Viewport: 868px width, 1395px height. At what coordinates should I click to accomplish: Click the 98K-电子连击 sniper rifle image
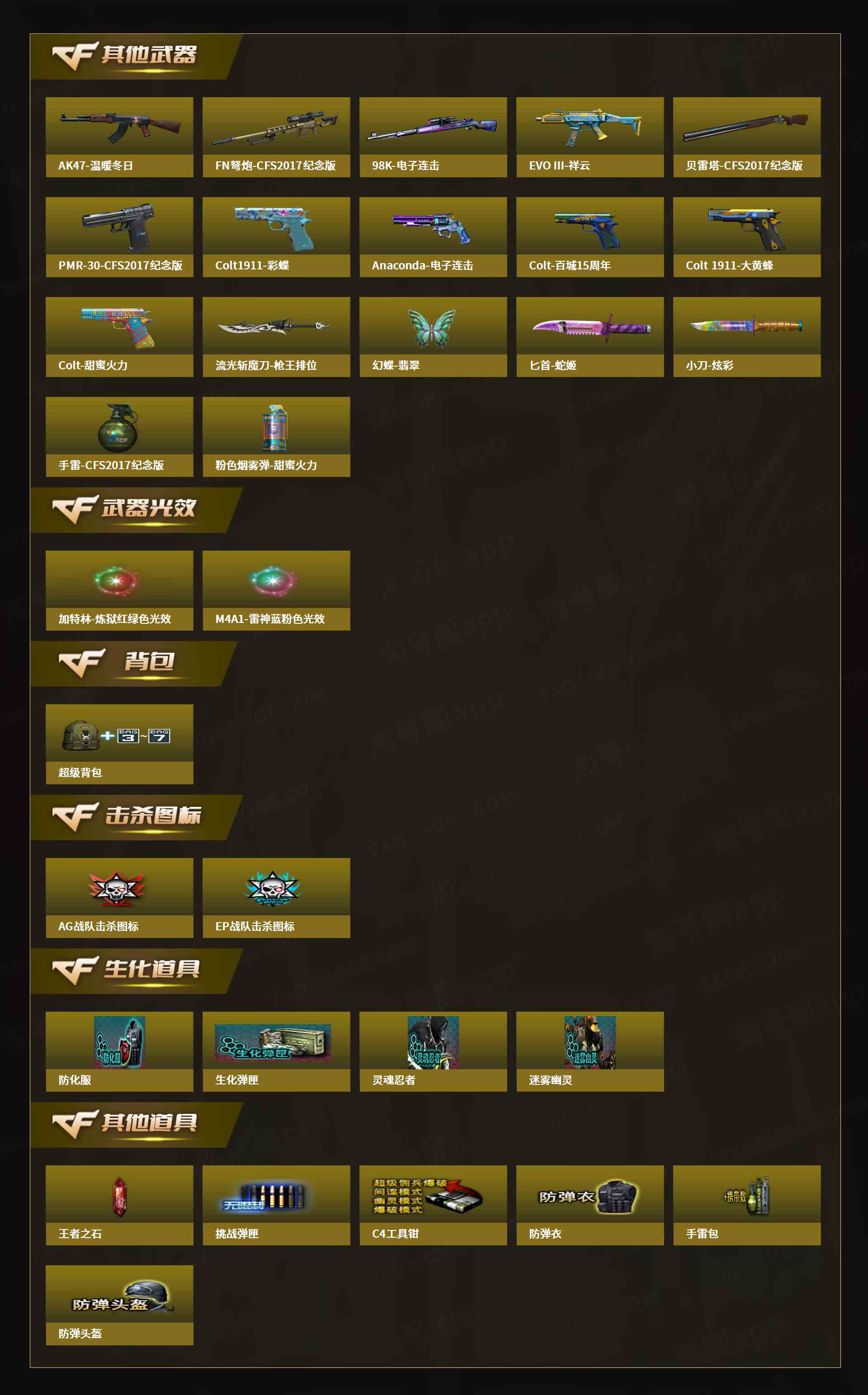coord(433,128)
